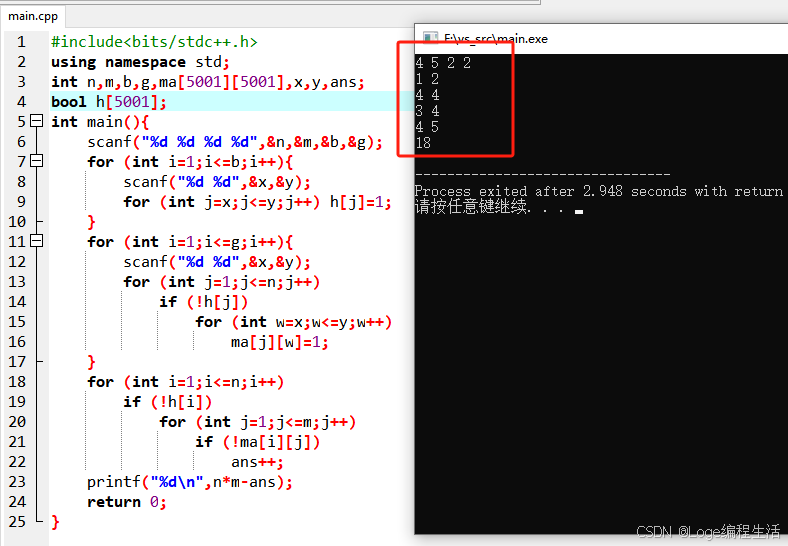Image resolution: width=788 pixels, height=546 pixels.
Task: Click the variable declaration on line 3
Action: (x=208, y=81)
